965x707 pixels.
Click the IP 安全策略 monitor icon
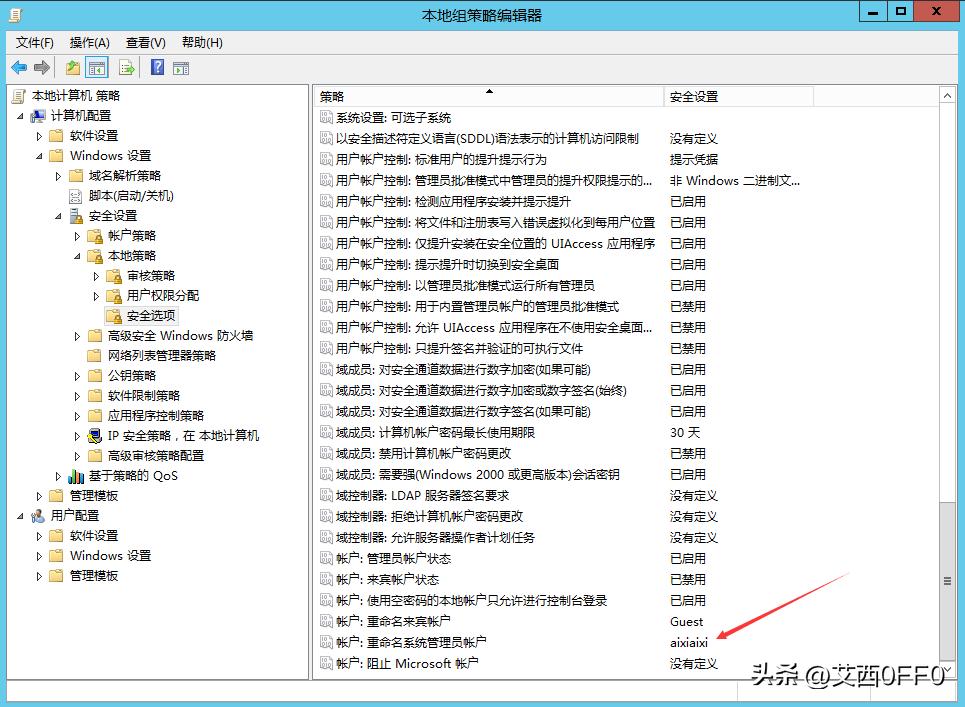[x=96, y=436]
